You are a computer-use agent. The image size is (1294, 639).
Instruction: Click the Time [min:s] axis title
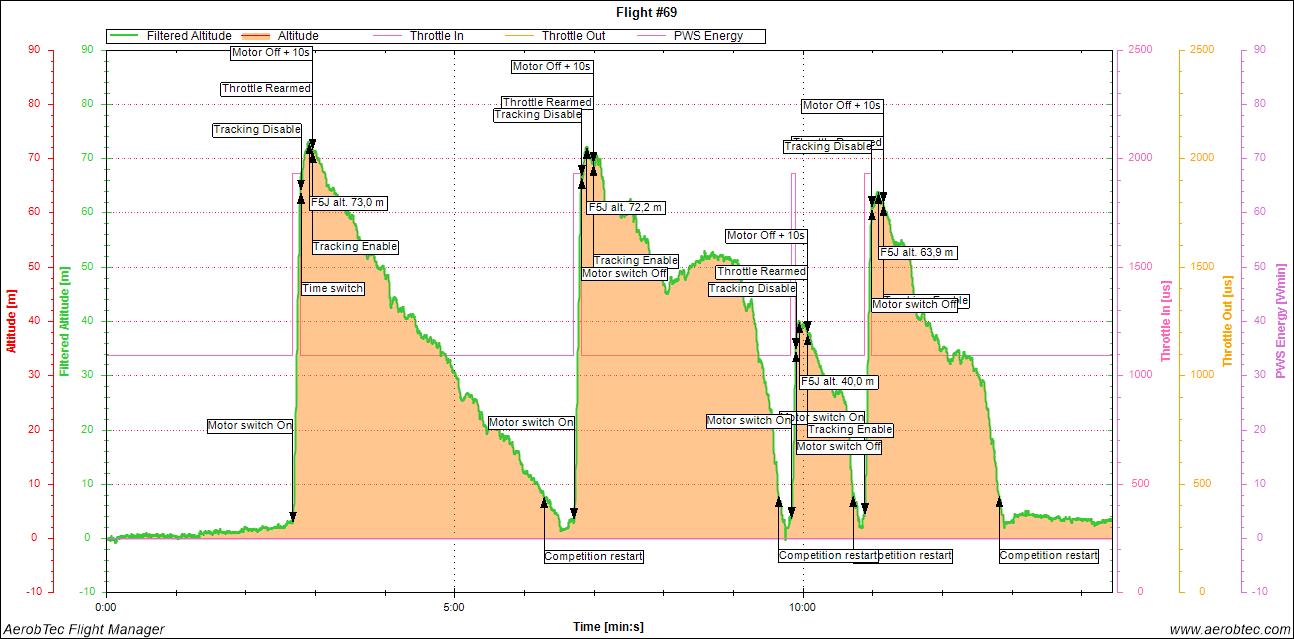click(608, 627)
